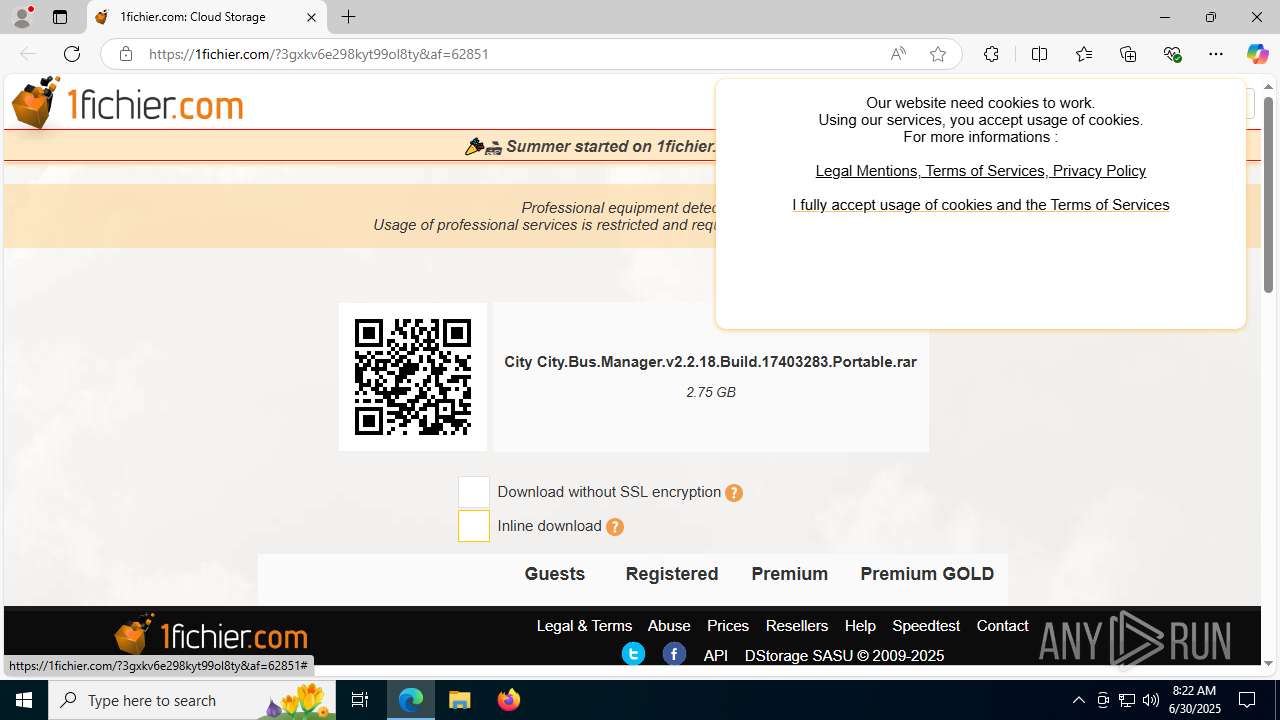Show help for SSL encryption option

(734, 493)
